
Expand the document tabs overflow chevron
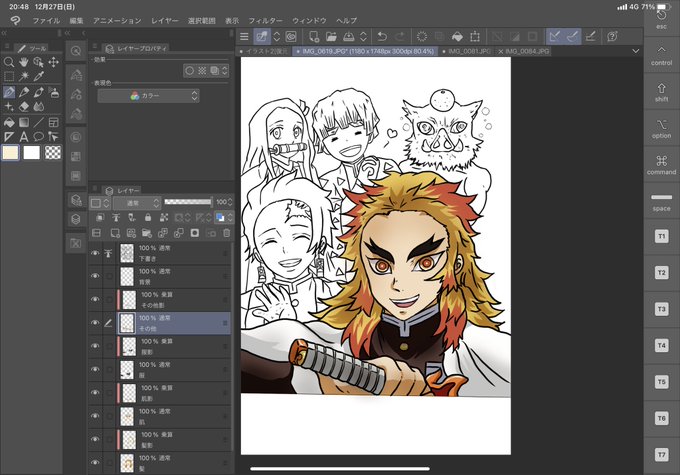pos(635,51)
